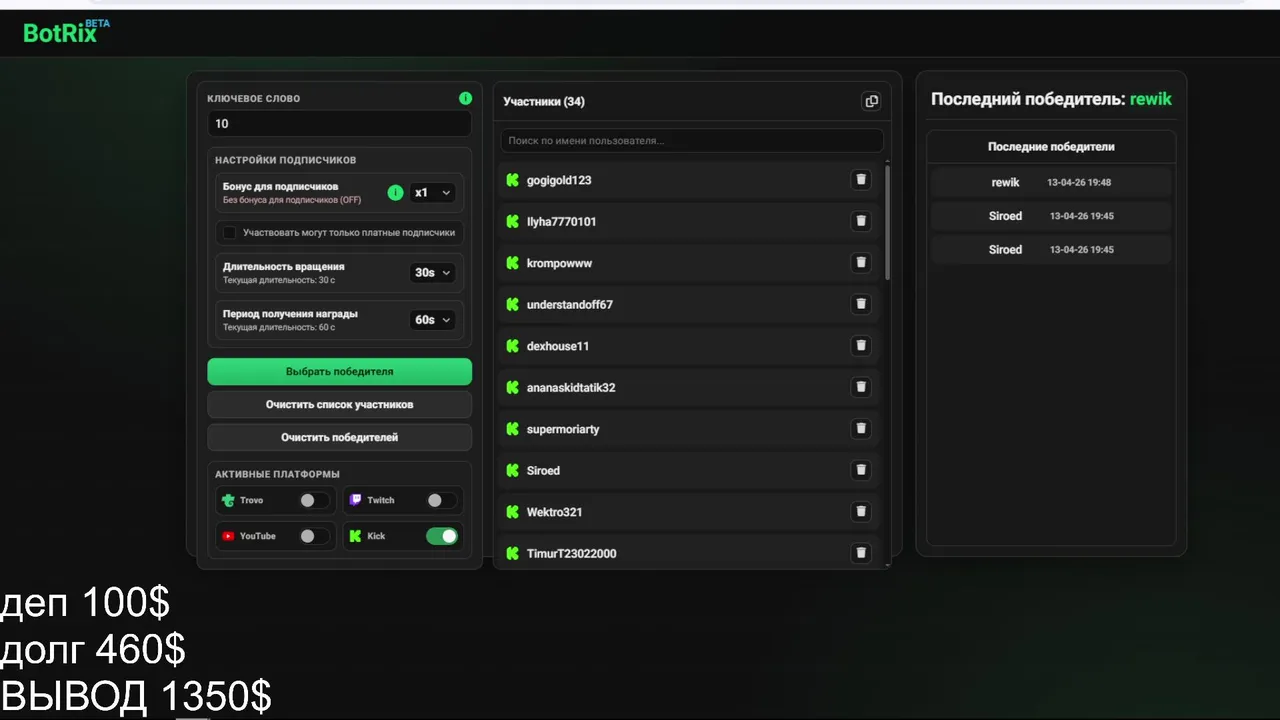Open the 60s reward period dropdown
1280x720 pixels.
pos(432,320)
